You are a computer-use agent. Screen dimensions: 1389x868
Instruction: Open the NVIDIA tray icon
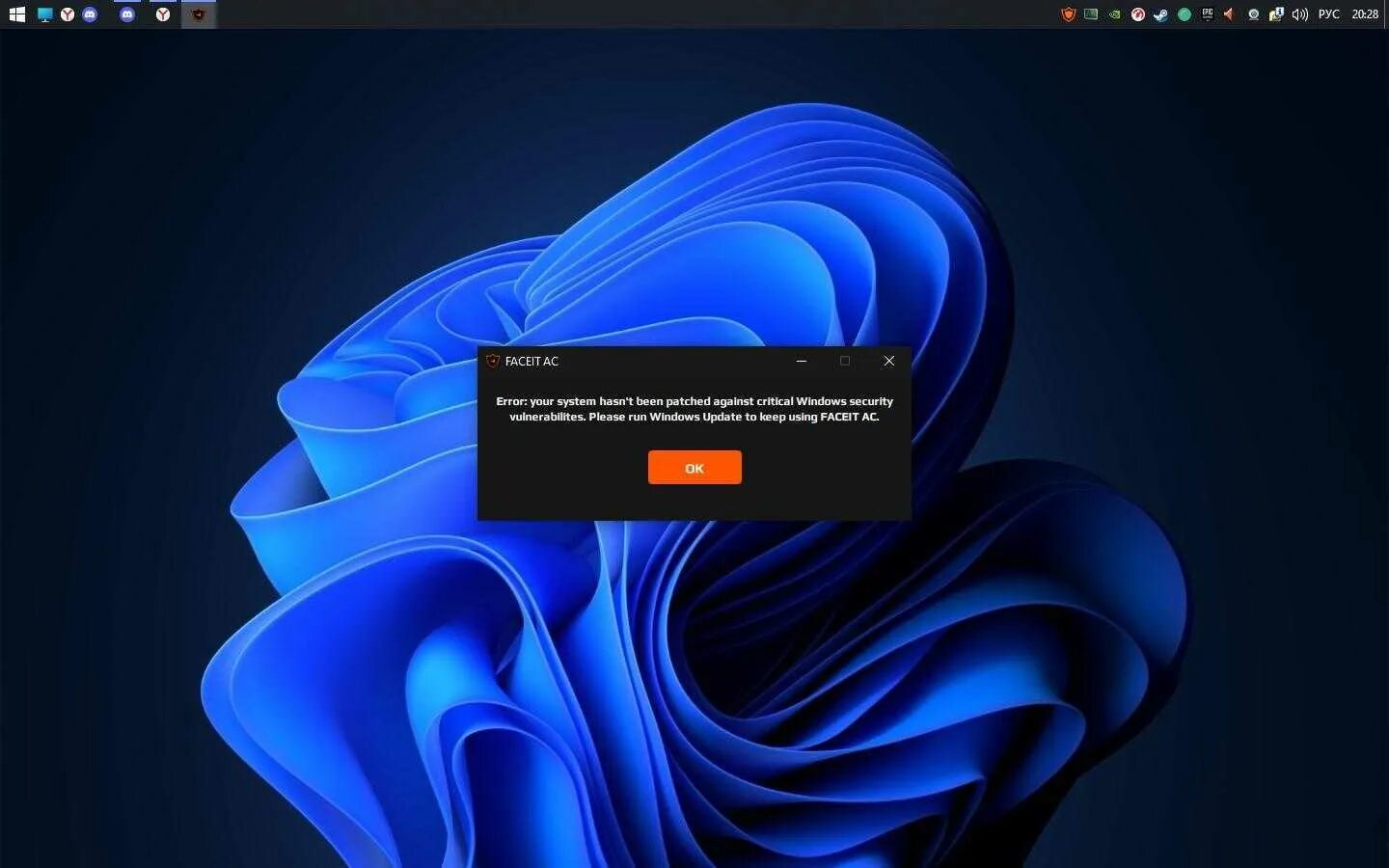(1114, 14)
